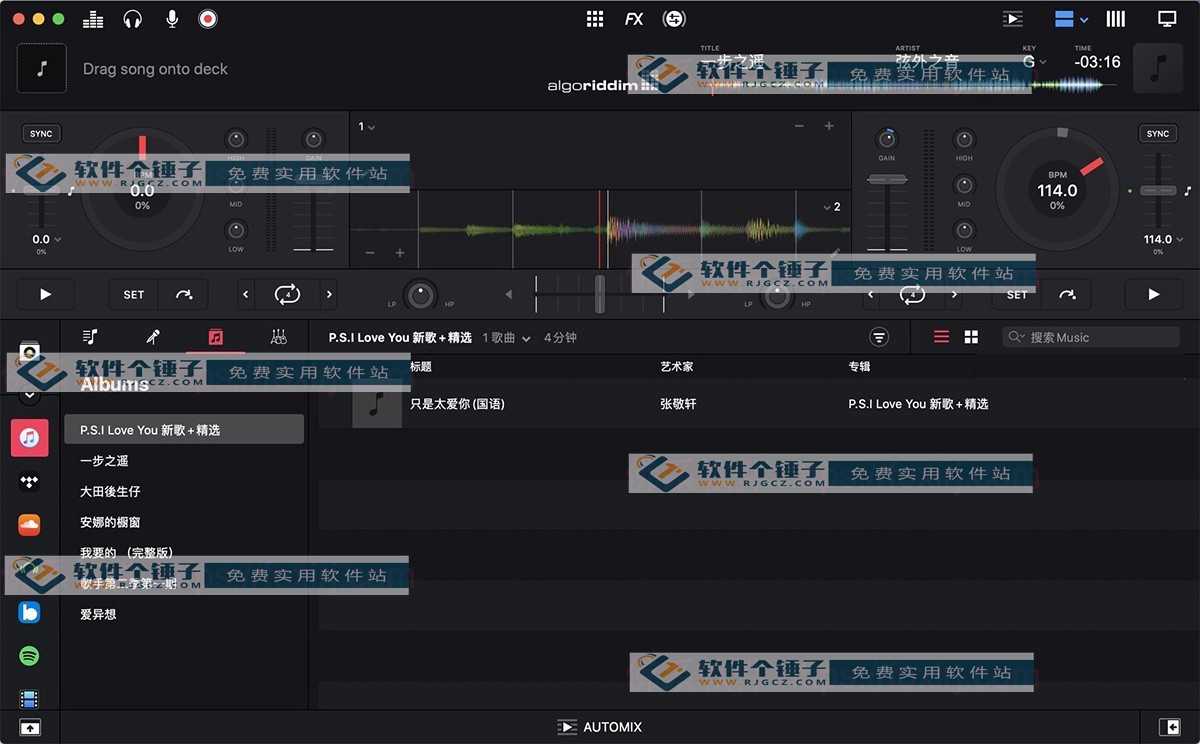Halve the left deck loop length
1200x744 pixels.
[x=247, y=294]
